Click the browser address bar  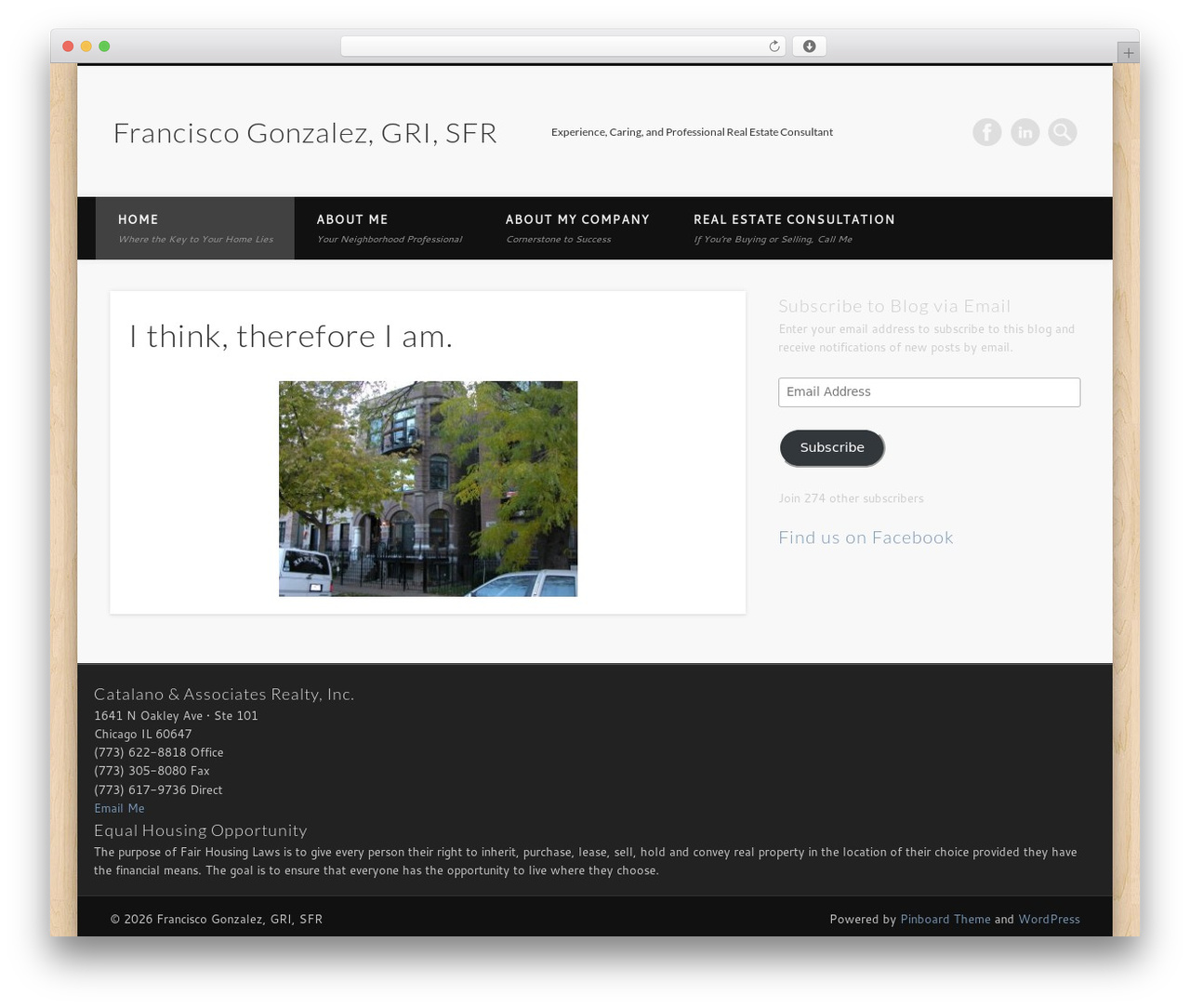[x=563, y=46]
